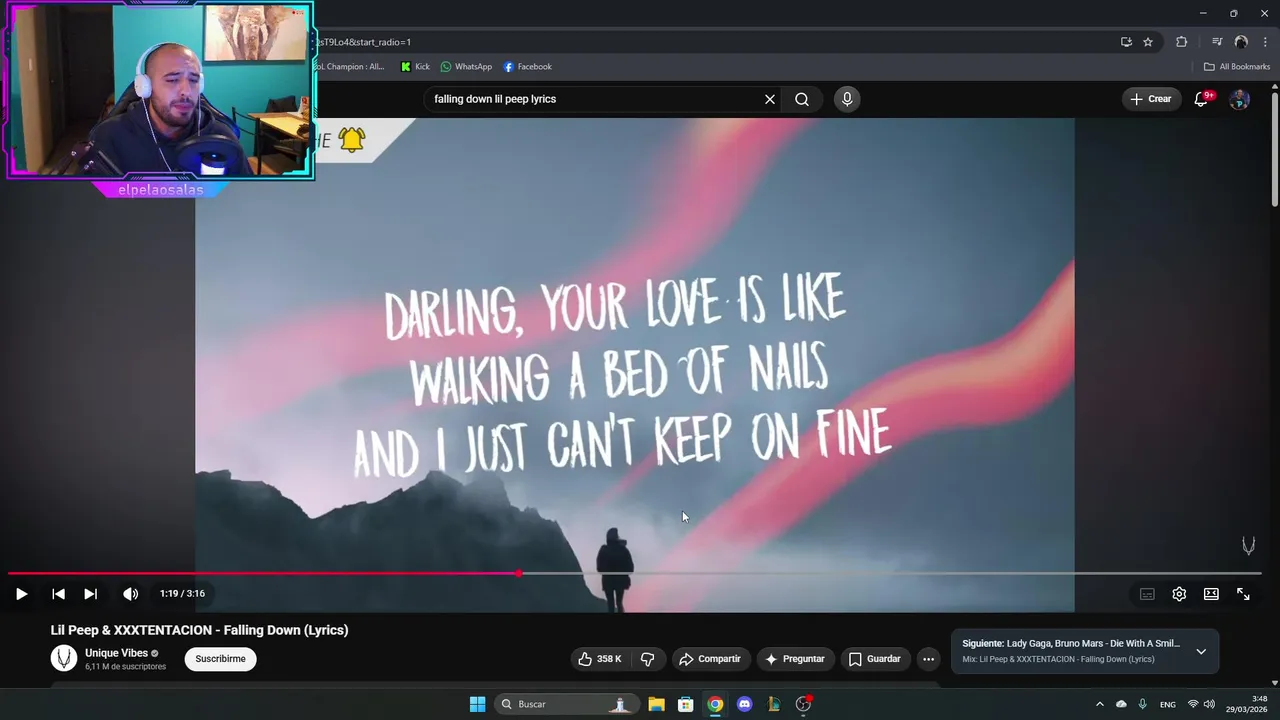Click the channel watermark in the video corner
1280x720 pixels.
point(1248,545)
